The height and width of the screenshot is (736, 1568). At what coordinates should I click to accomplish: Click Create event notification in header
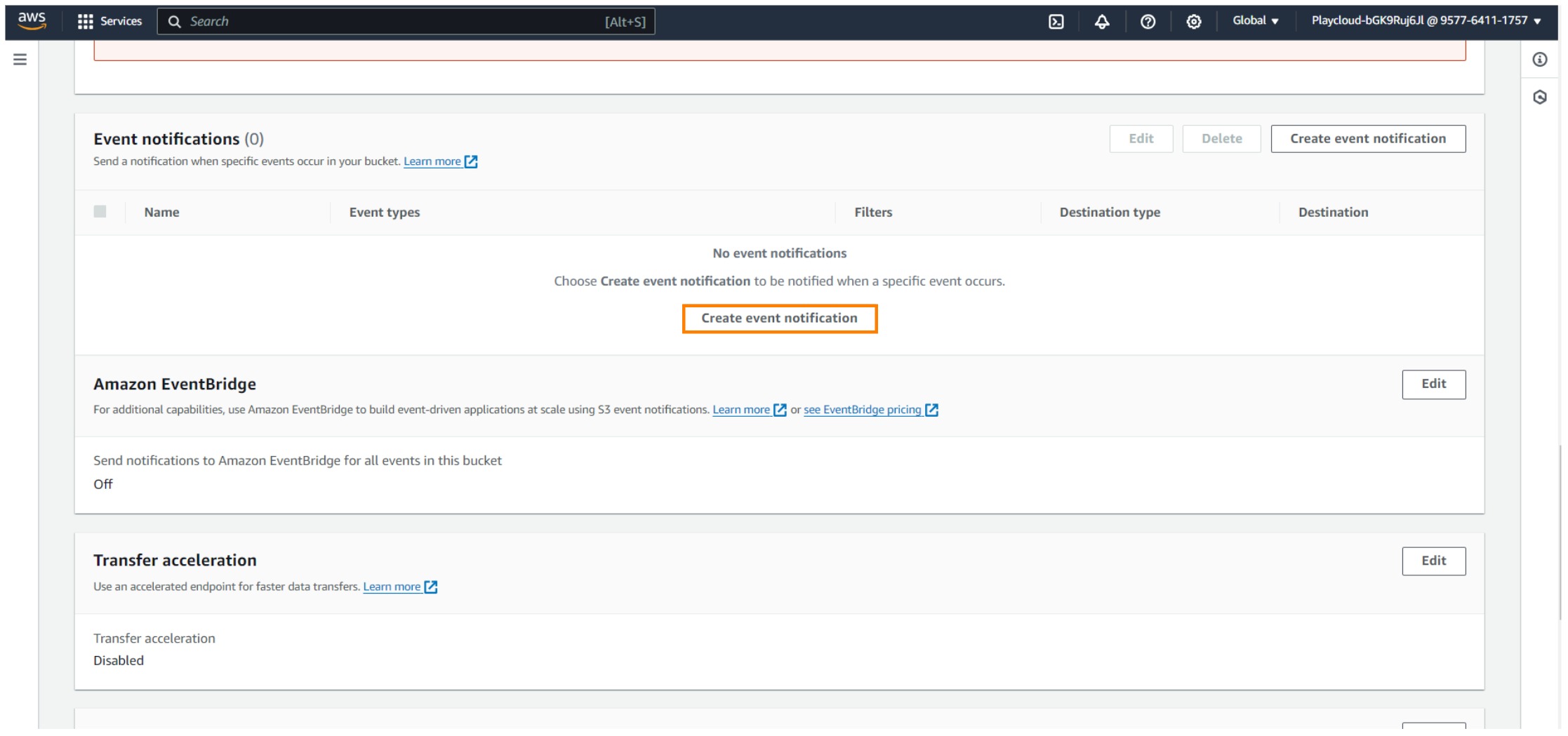pos(1367,139)
